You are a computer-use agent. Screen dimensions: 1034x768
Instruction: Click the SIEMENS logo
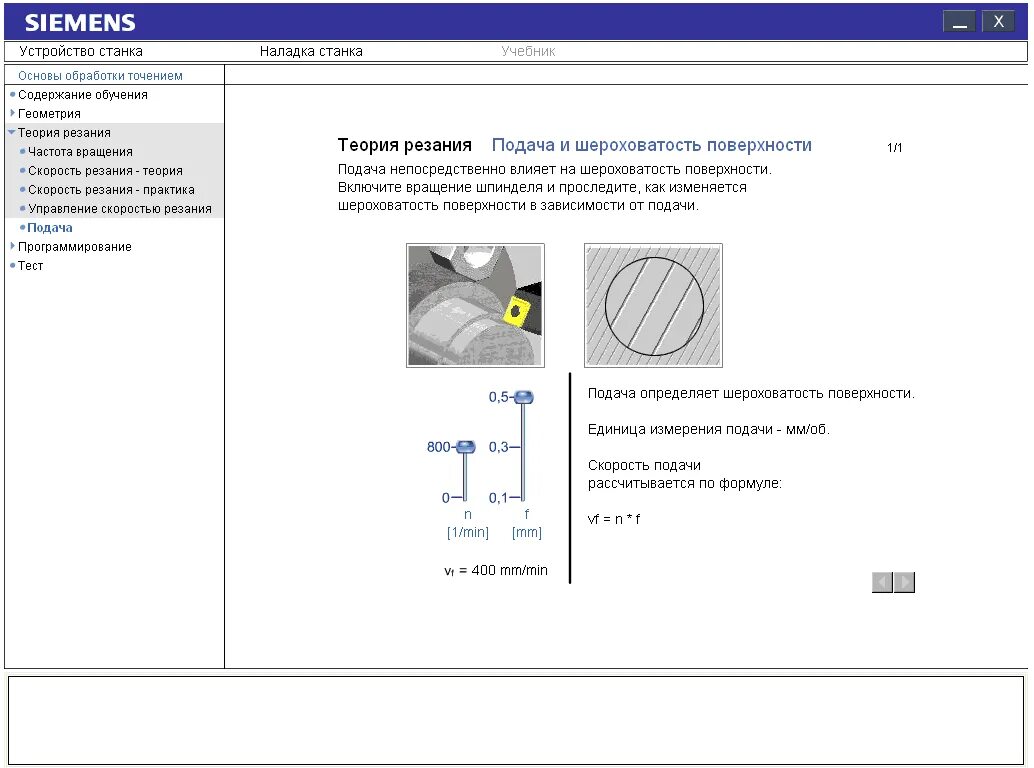pyautogui.click(x=80, y=23)
